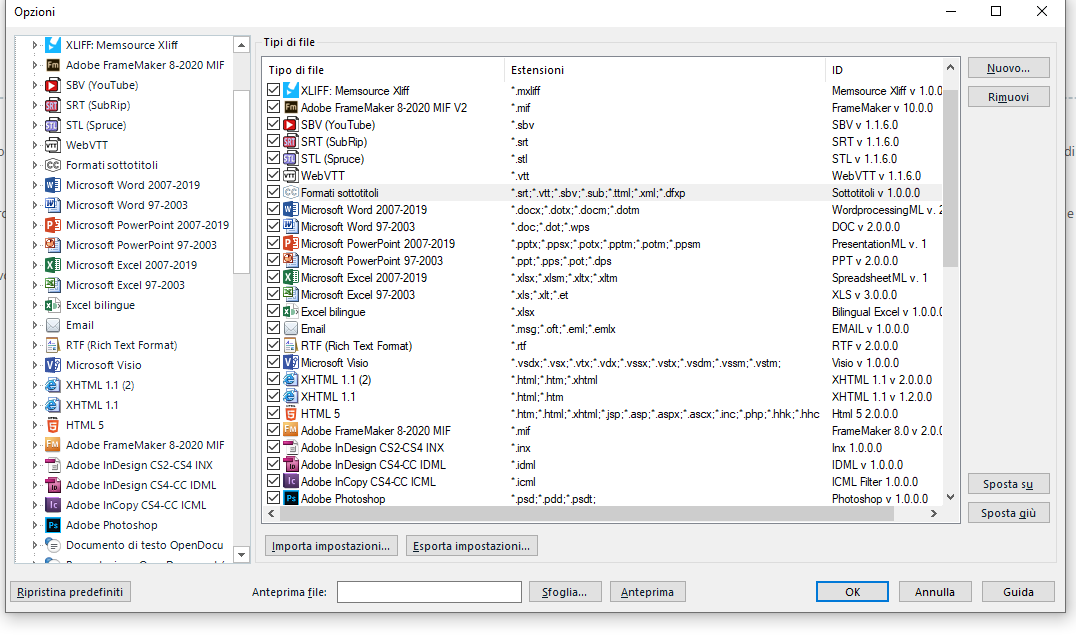
Task: Click the Adobe InDesign CS2-CS4 INX icon in the list
Action: [291, 448]
